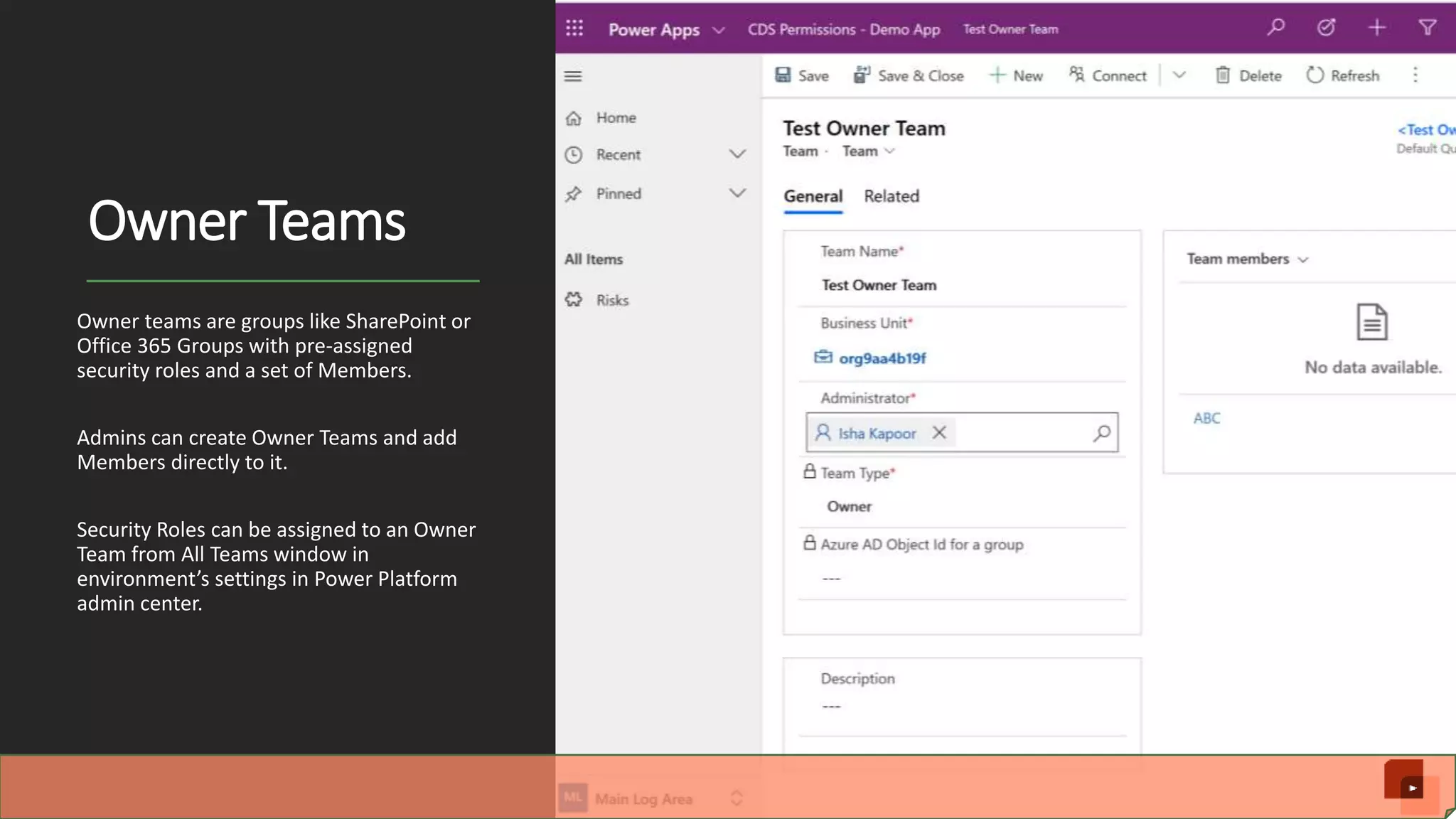Open the command bar overflow three dots

[1415, 75]
